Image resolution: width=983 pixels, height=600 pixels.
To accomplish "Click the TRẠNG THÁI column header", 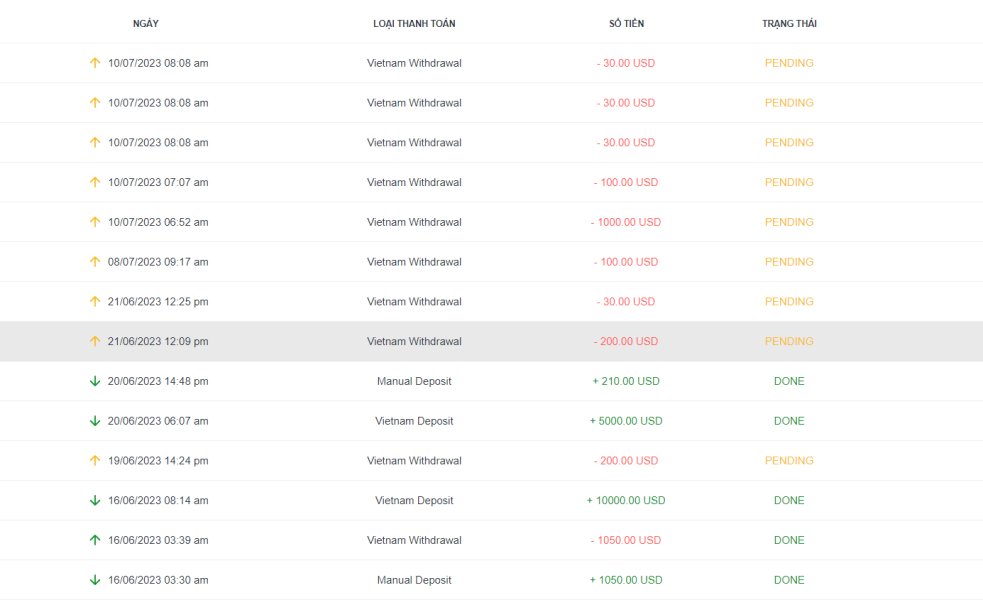I will click(789, 23).
